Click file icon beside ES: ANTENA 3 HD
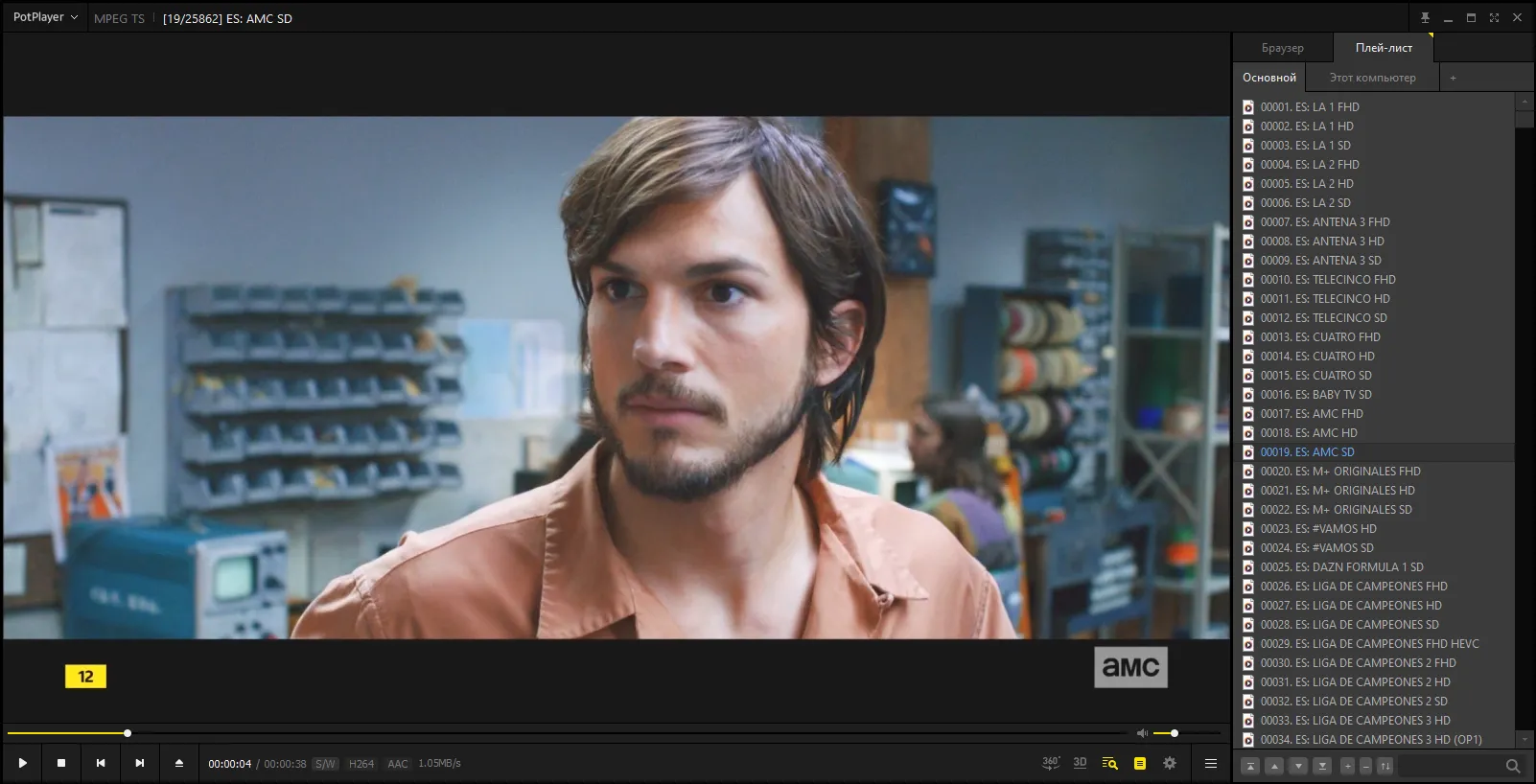The width and height of the screenshot is (1536, 784). tap(1248, 242)
